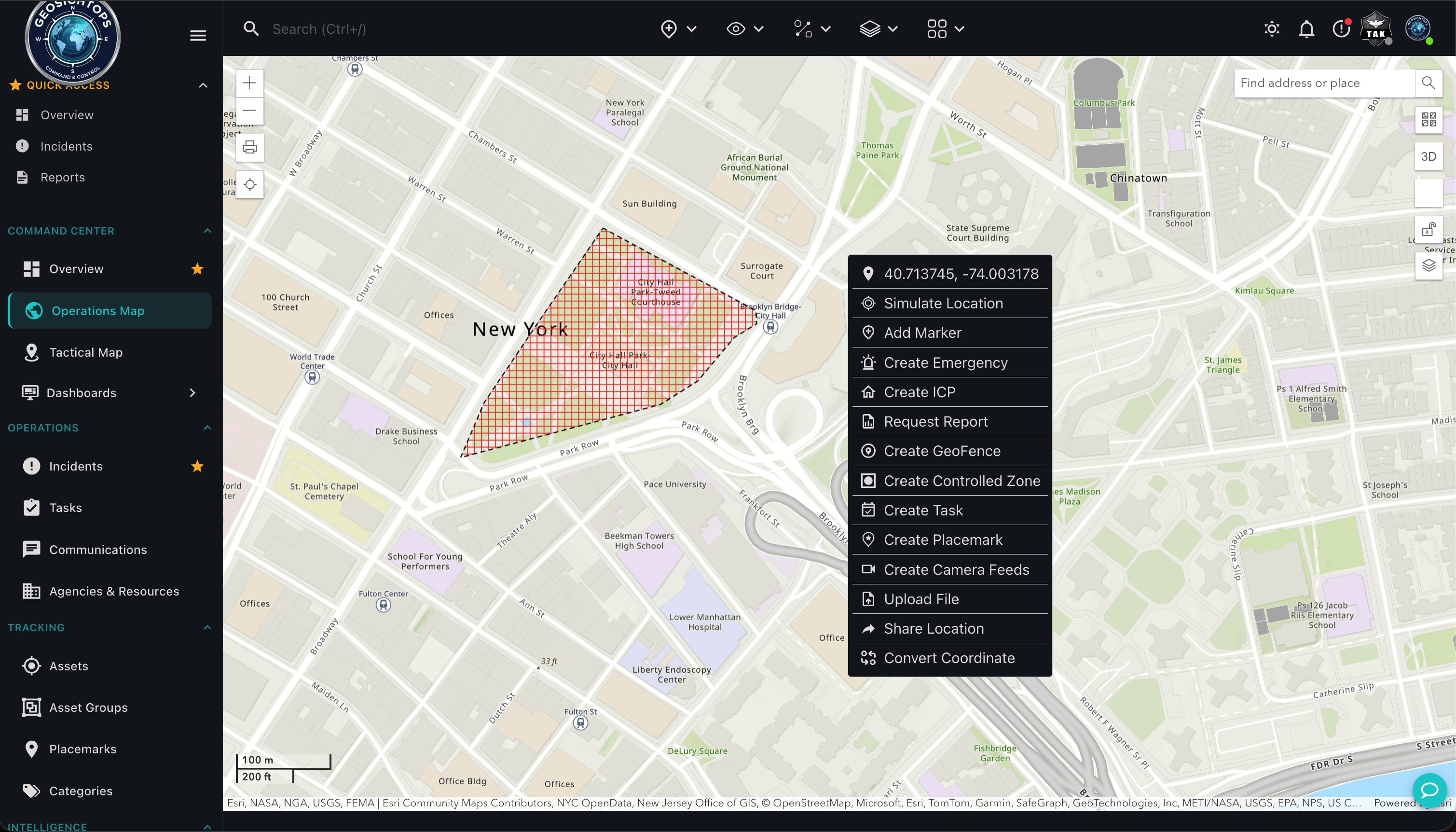Select Create GeoFence menu entry

(x=950, y=451)
